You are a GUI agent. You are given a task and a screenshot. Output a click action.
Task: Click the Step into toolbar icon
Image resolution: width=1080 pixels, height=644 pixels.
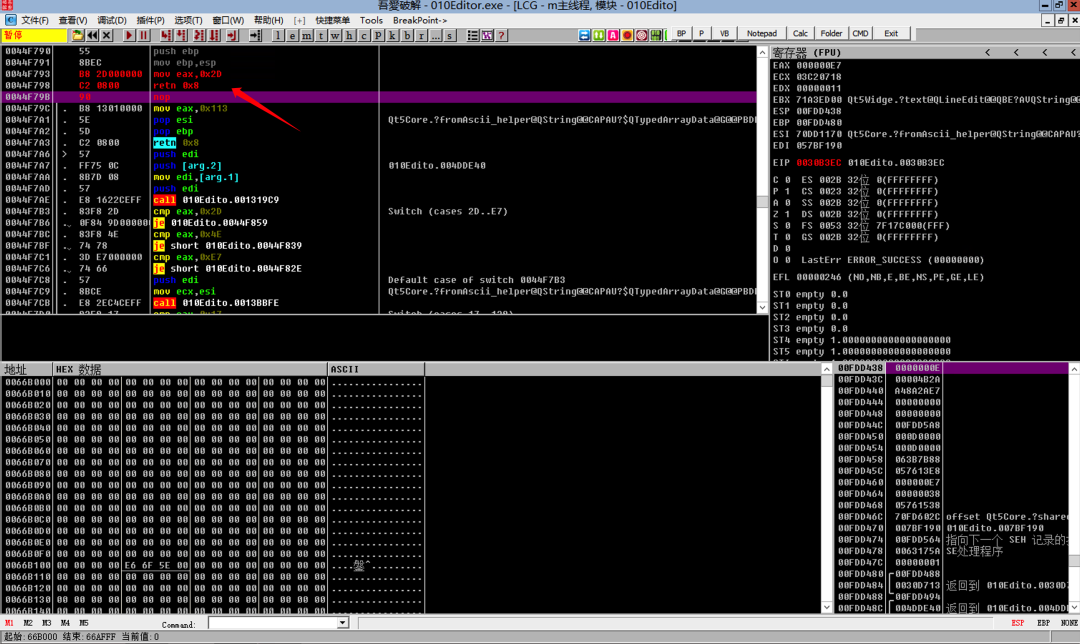(166, 35)
